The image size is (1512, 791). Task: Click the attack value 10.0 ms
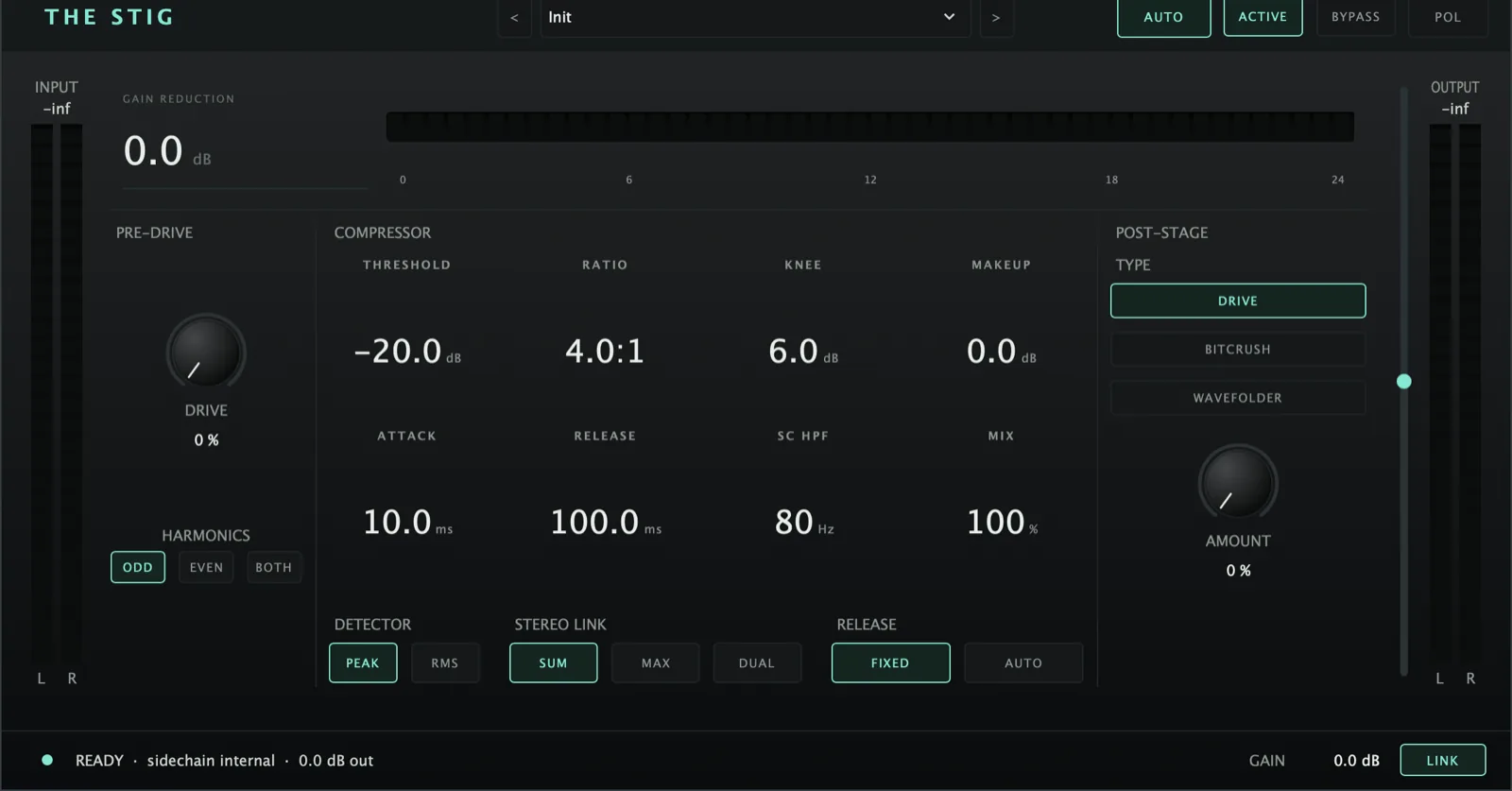coord(407,522)
